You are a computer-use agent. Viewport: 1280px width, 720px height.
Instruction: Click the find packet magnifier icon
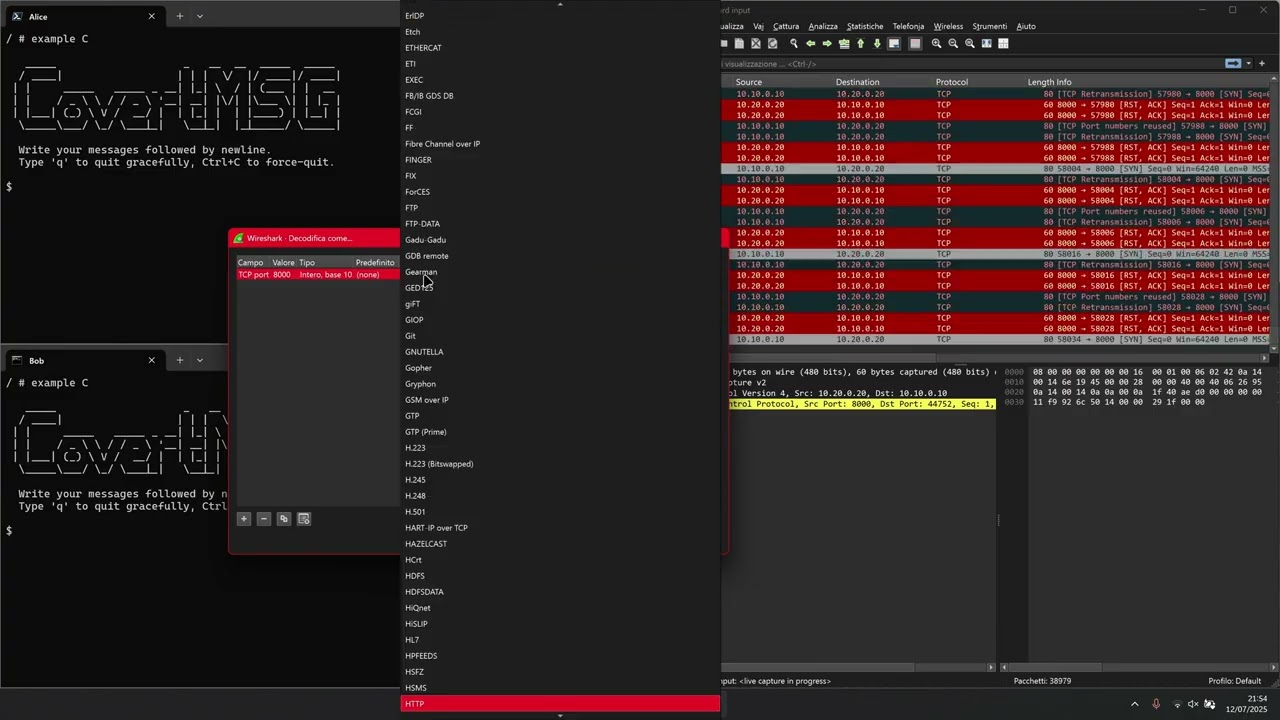coord(794,44)
